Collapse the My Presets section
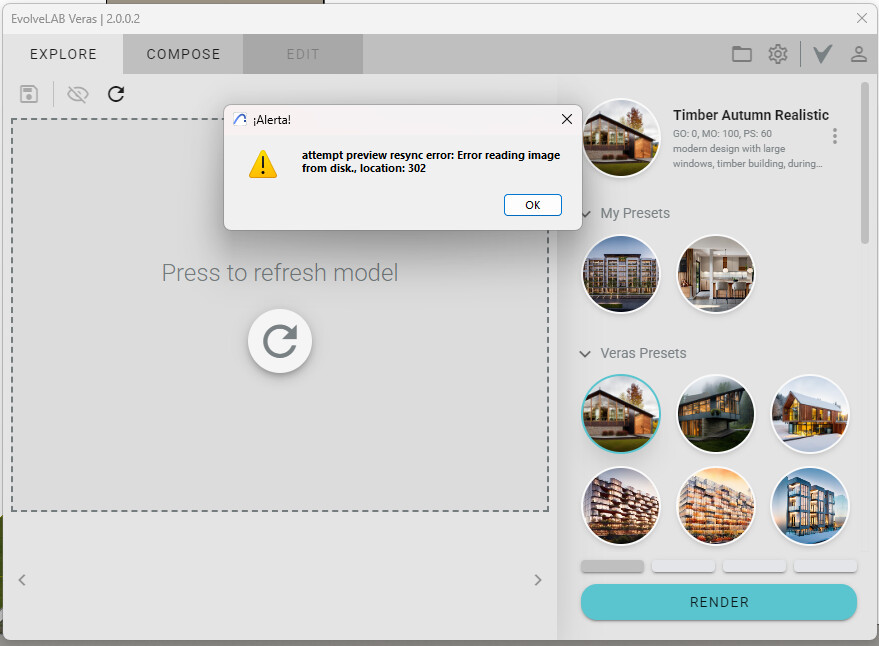 [586, 214]
